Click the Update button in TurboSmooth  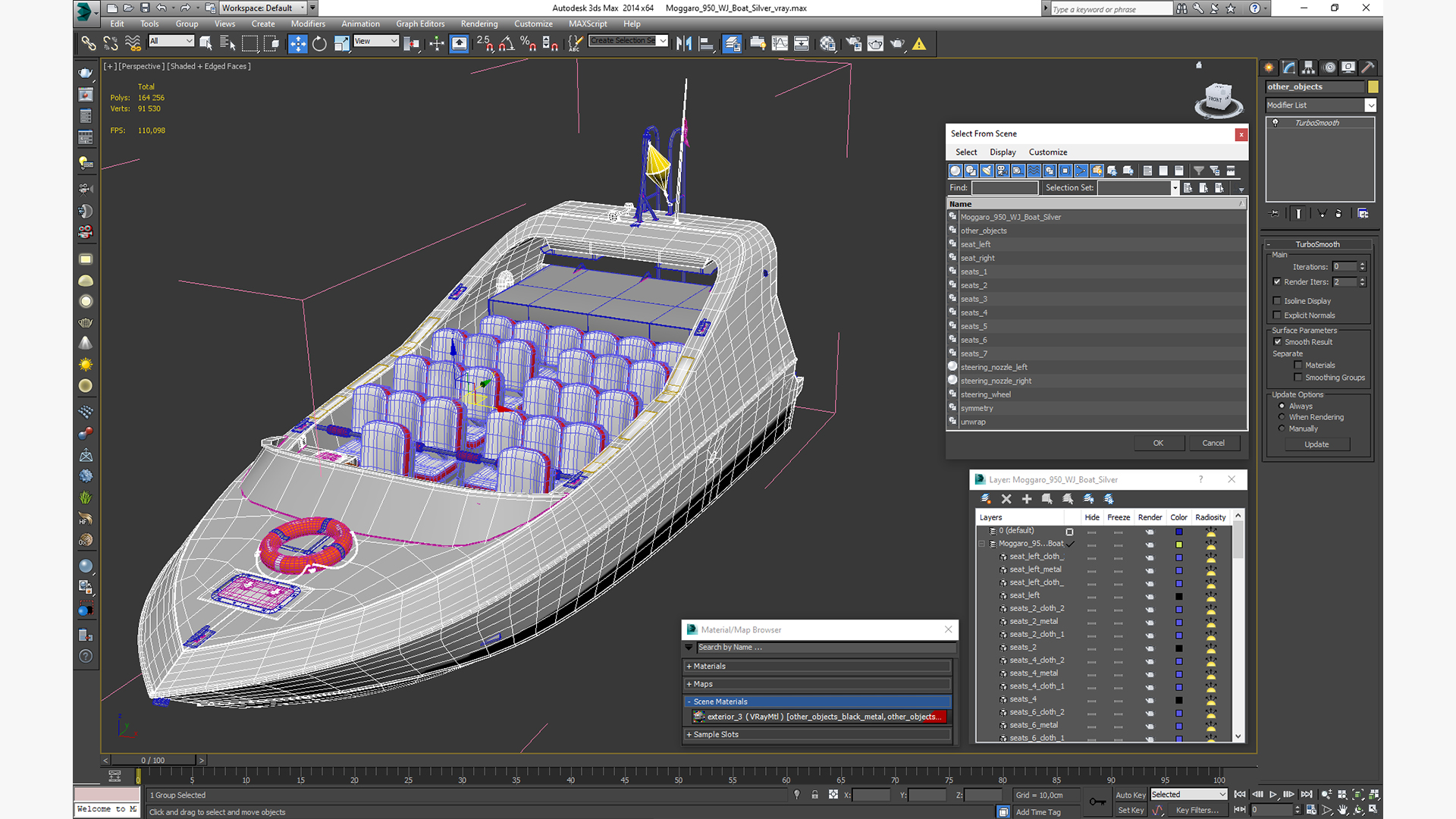(x=1316, y=444)
